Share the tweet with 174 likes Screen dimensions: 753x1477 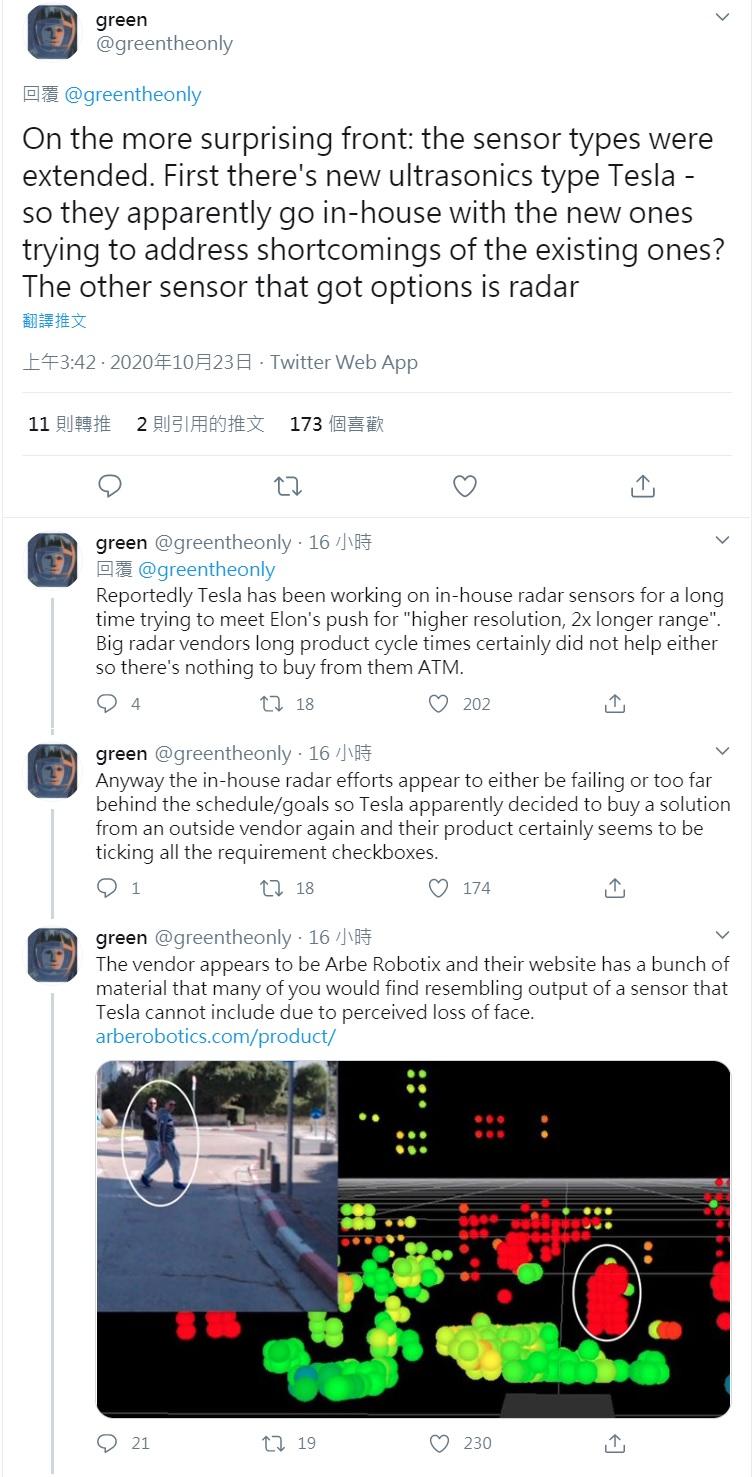point(615,888)
